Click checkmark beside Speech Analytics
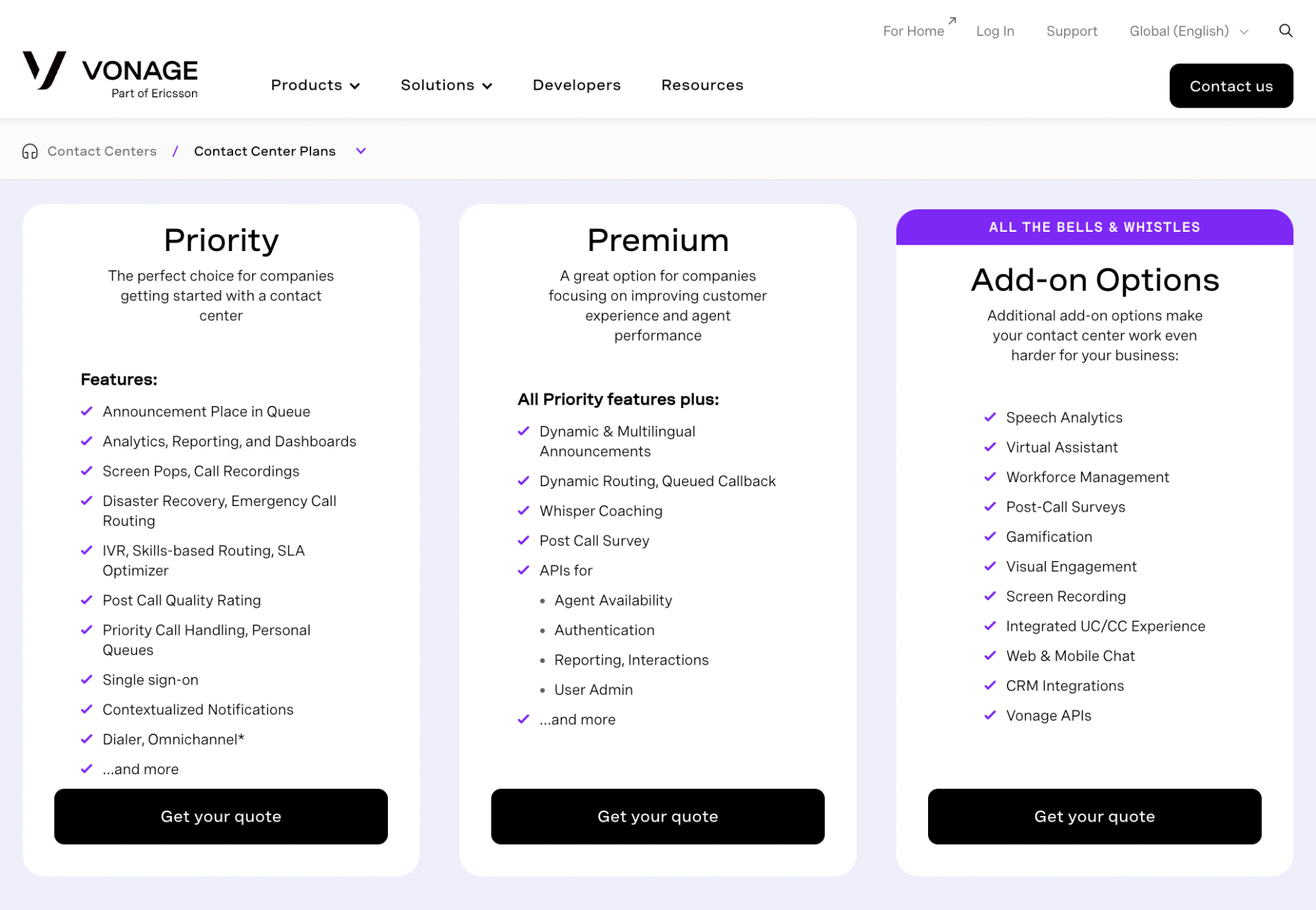The width and height of the screenshot is (1316, 910). (x=990, y=417)
